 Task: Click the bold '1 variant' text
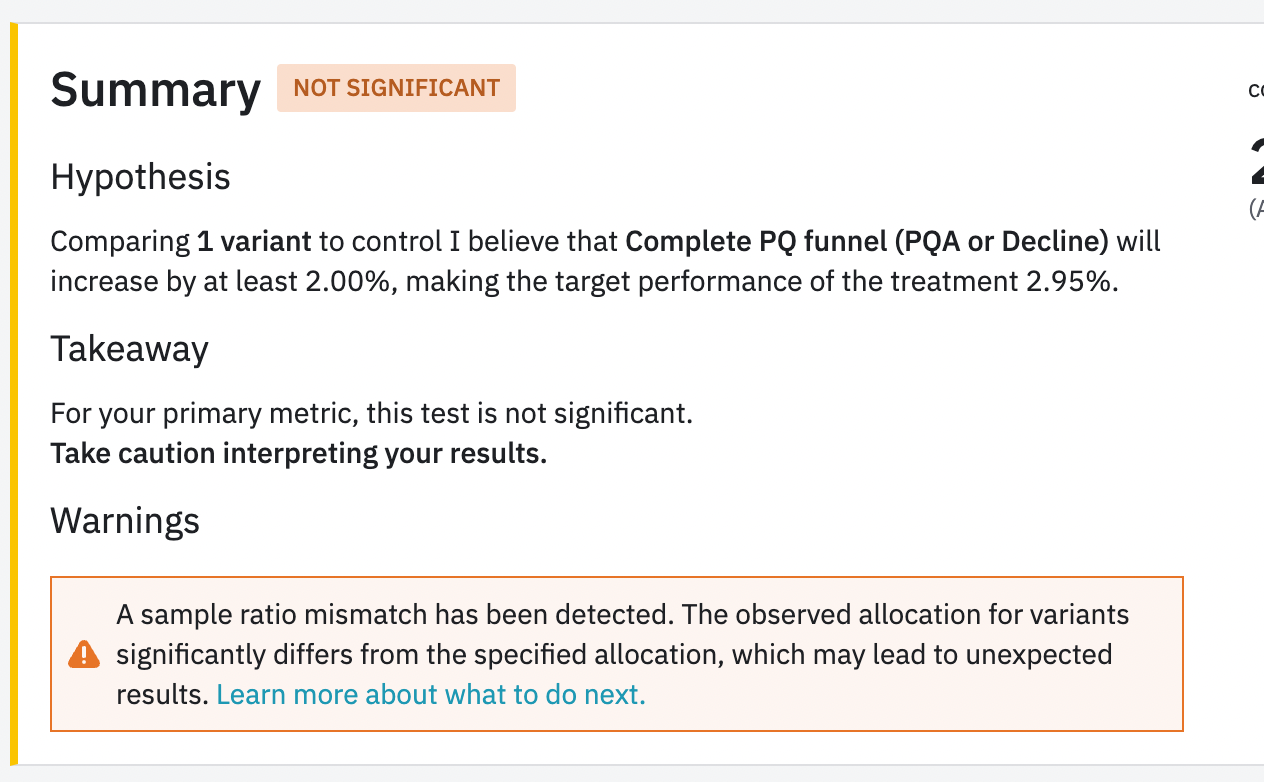[255, 242]
